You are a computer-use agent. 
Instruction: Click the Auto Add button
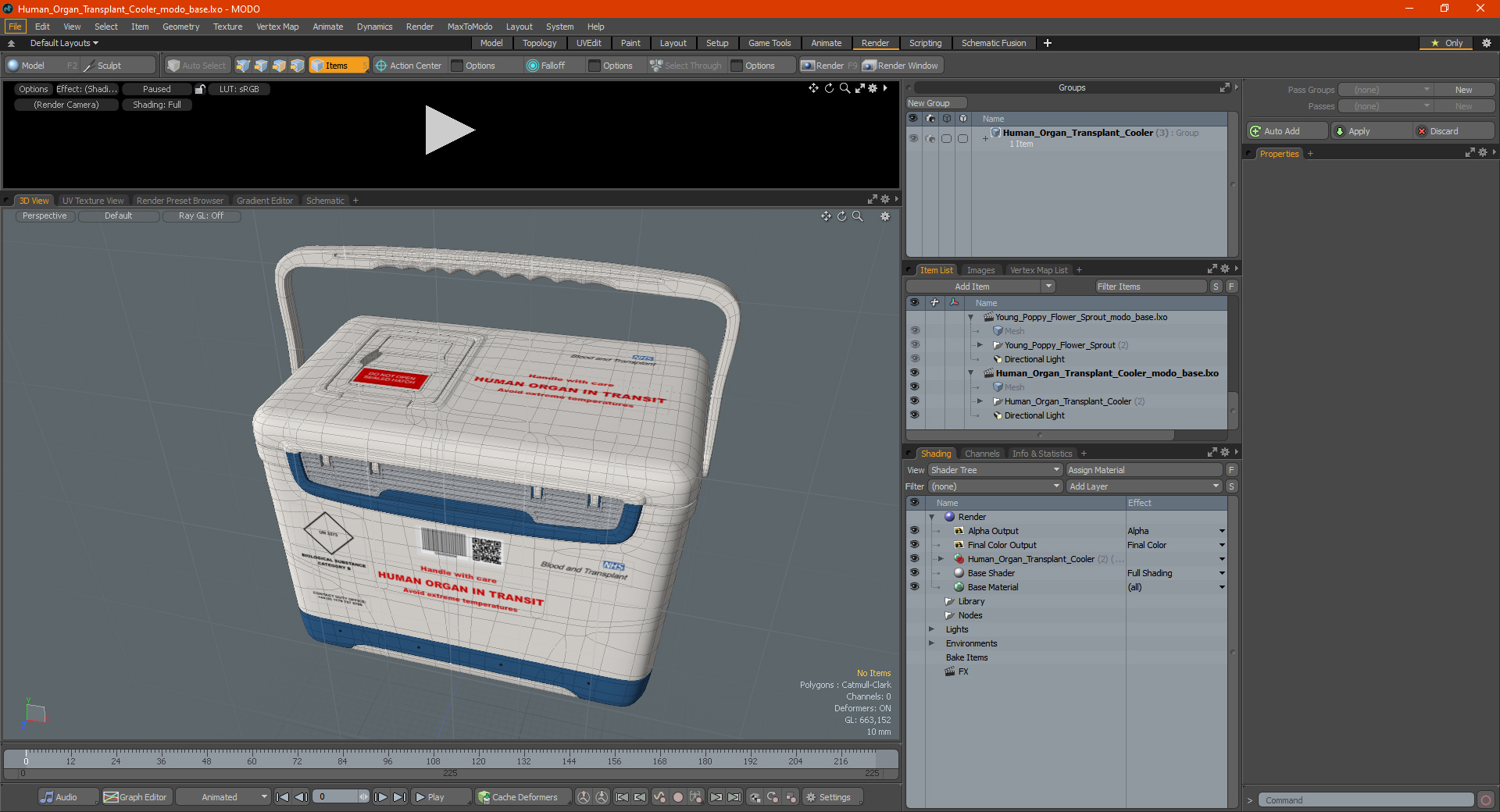tap(1287, 131)
